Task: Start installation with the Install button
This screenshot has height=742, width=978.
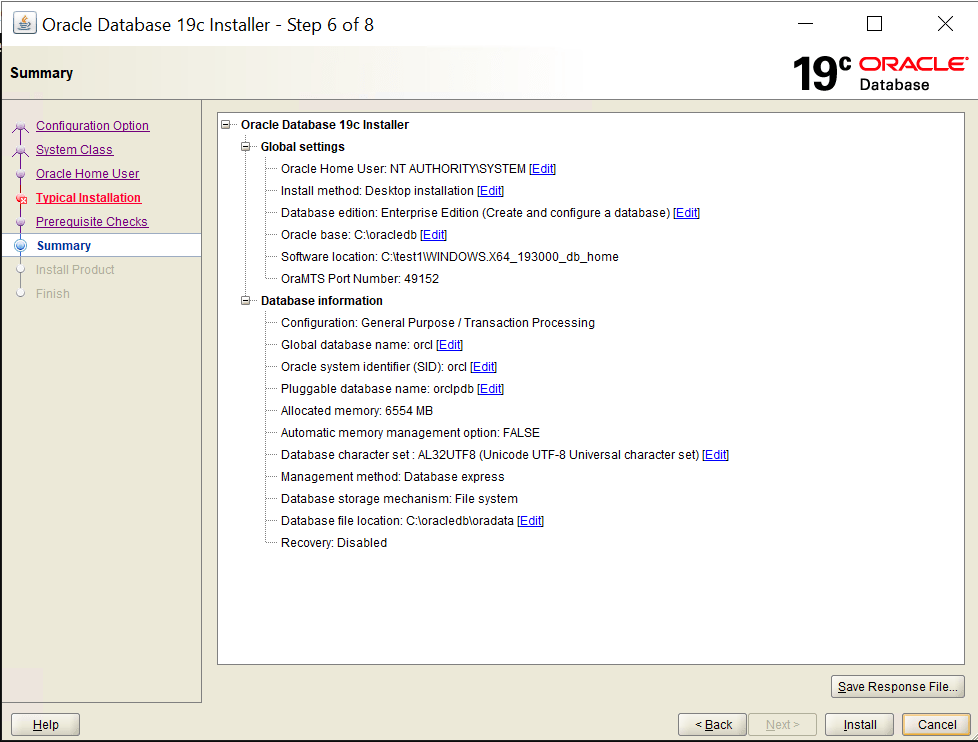Action: pos(859,725)
